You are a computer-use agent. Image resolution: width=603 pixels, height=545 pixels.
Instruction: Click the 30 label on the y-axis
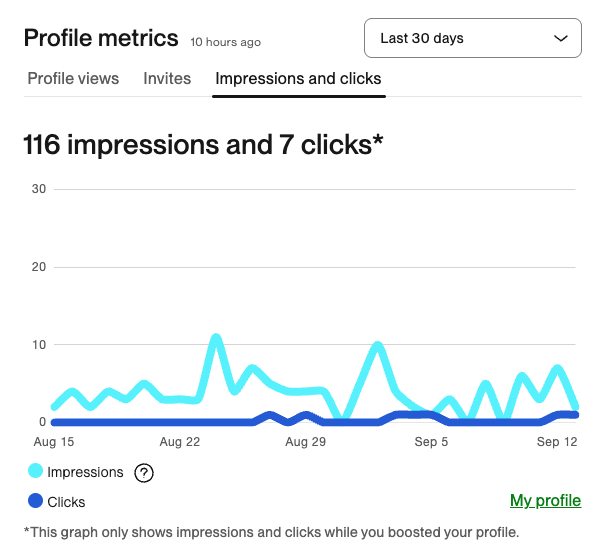tap(39, 189)
